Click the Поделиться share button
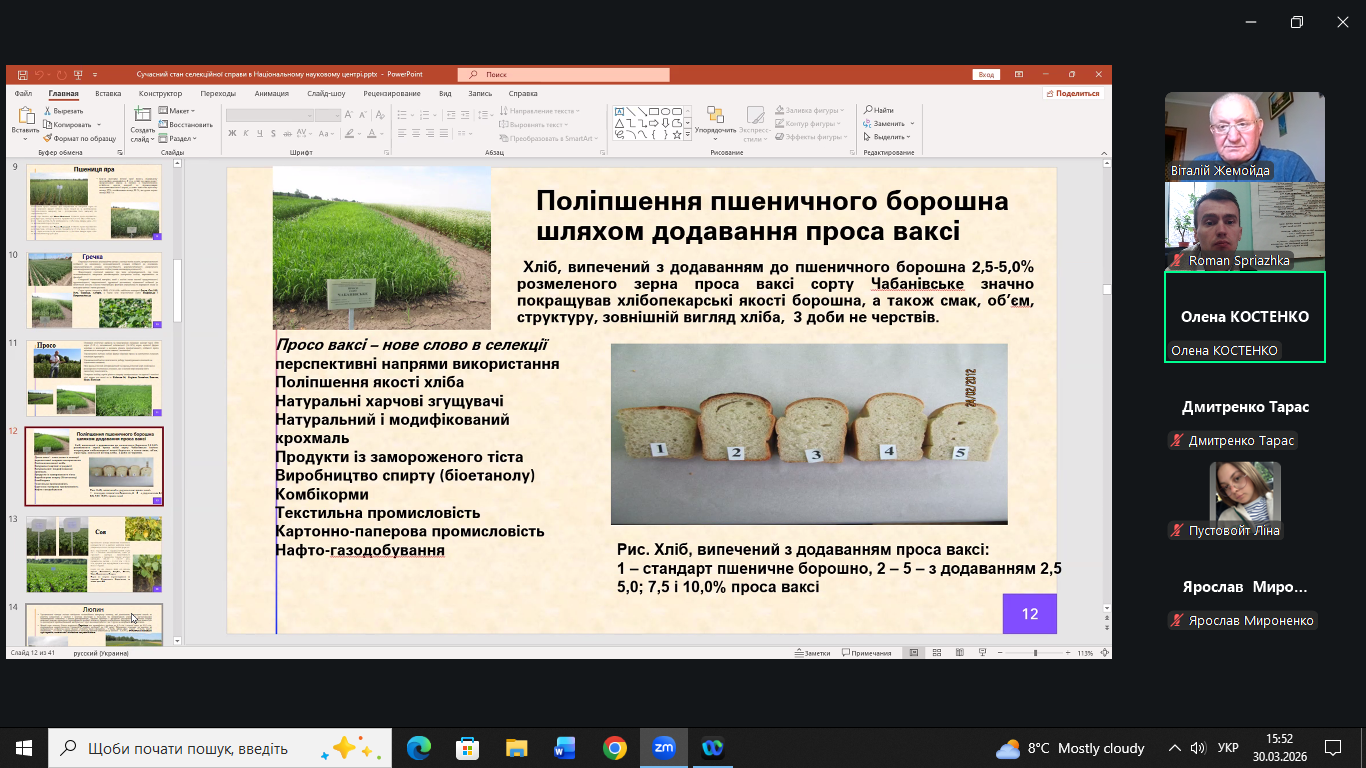The height and width of the screenshot is (768, 1366). pos(1073,93)
